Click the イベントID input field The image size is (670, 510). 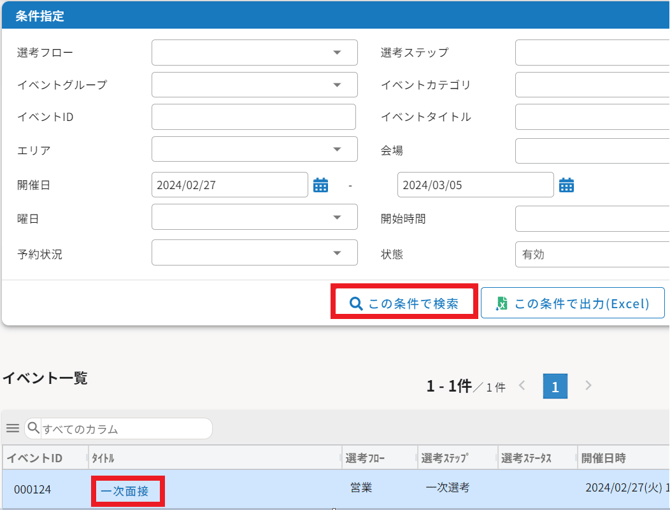tap(254, 117)
